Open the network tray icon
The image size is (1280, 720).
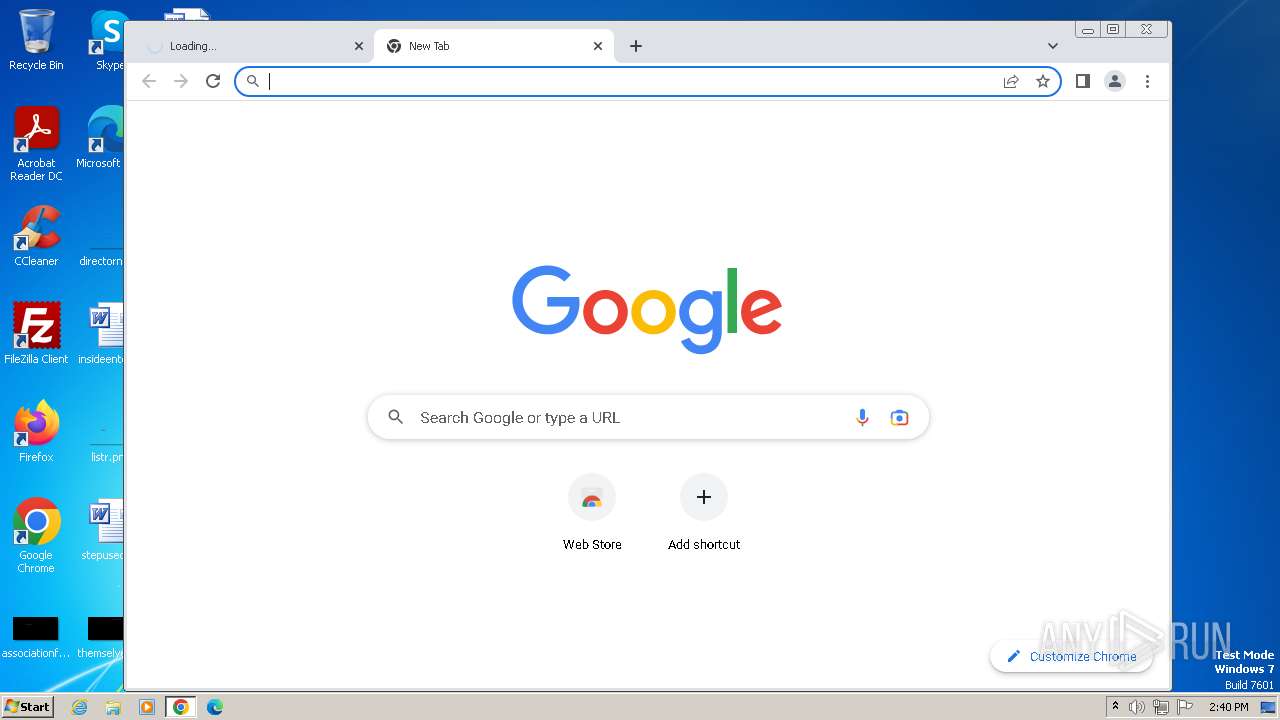click(1160, 707)
